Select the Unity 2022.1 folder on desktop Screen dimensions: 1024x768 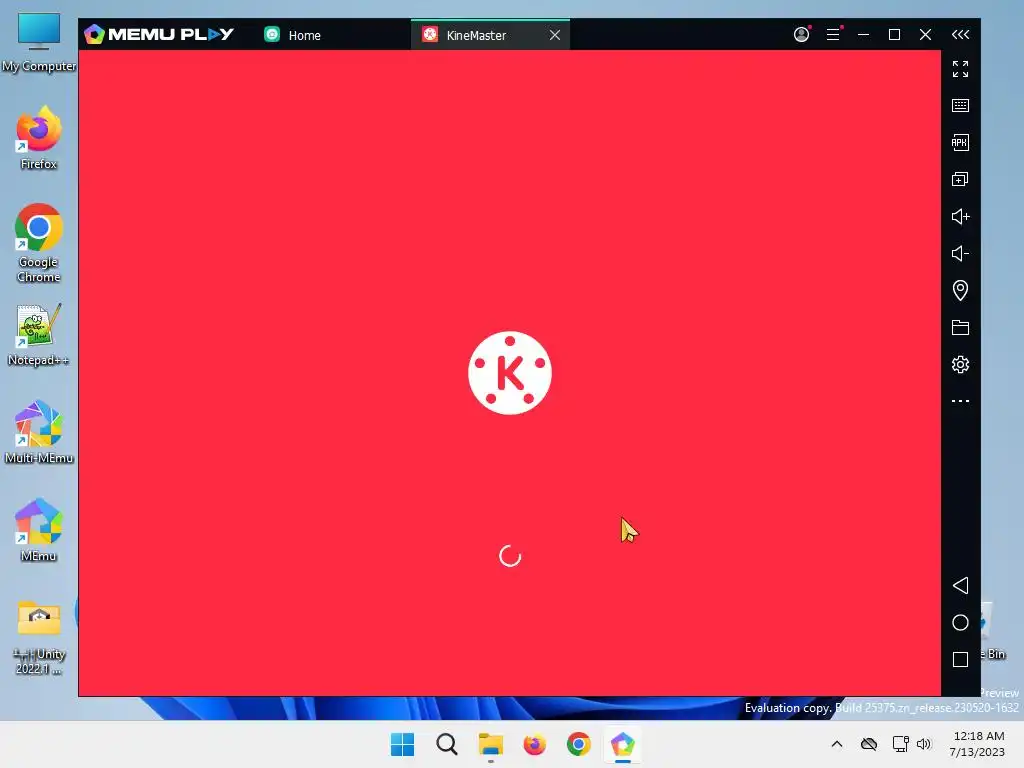click(39, 637)
